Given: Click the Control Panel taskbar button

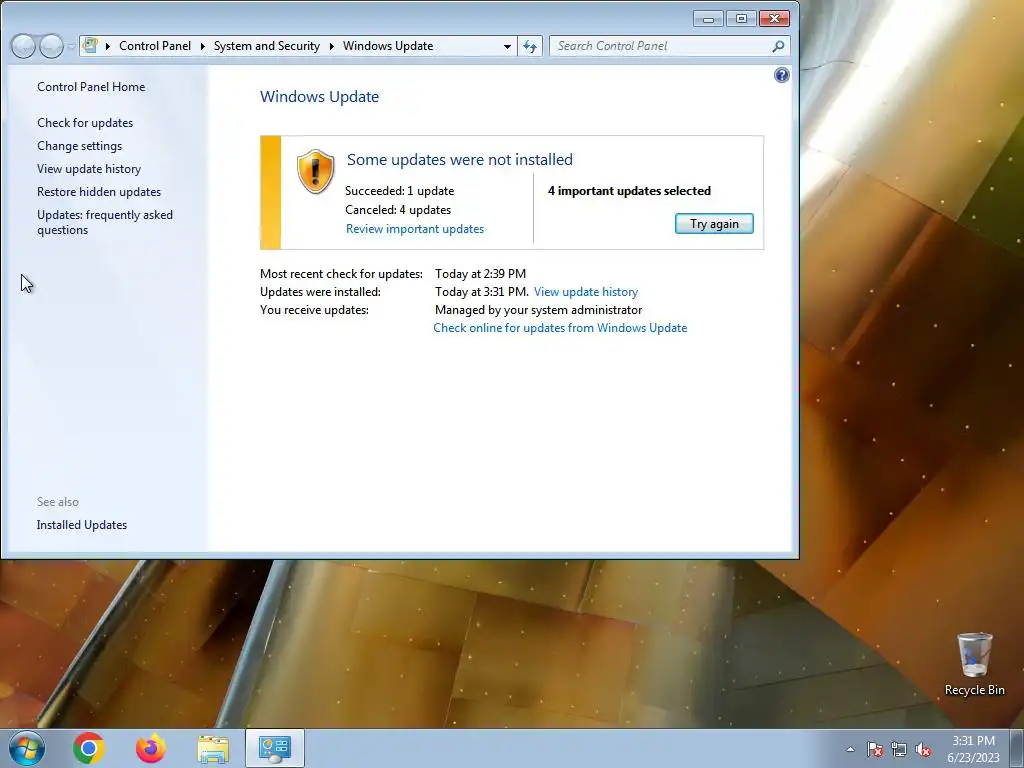Looking at the screenshot, I should point(275,748).
